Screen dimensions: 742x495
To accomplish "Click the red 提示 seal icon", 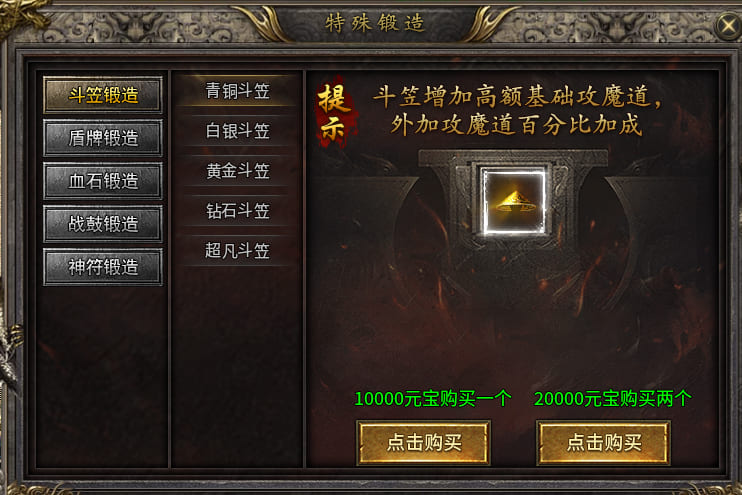I will coord(336,112).
